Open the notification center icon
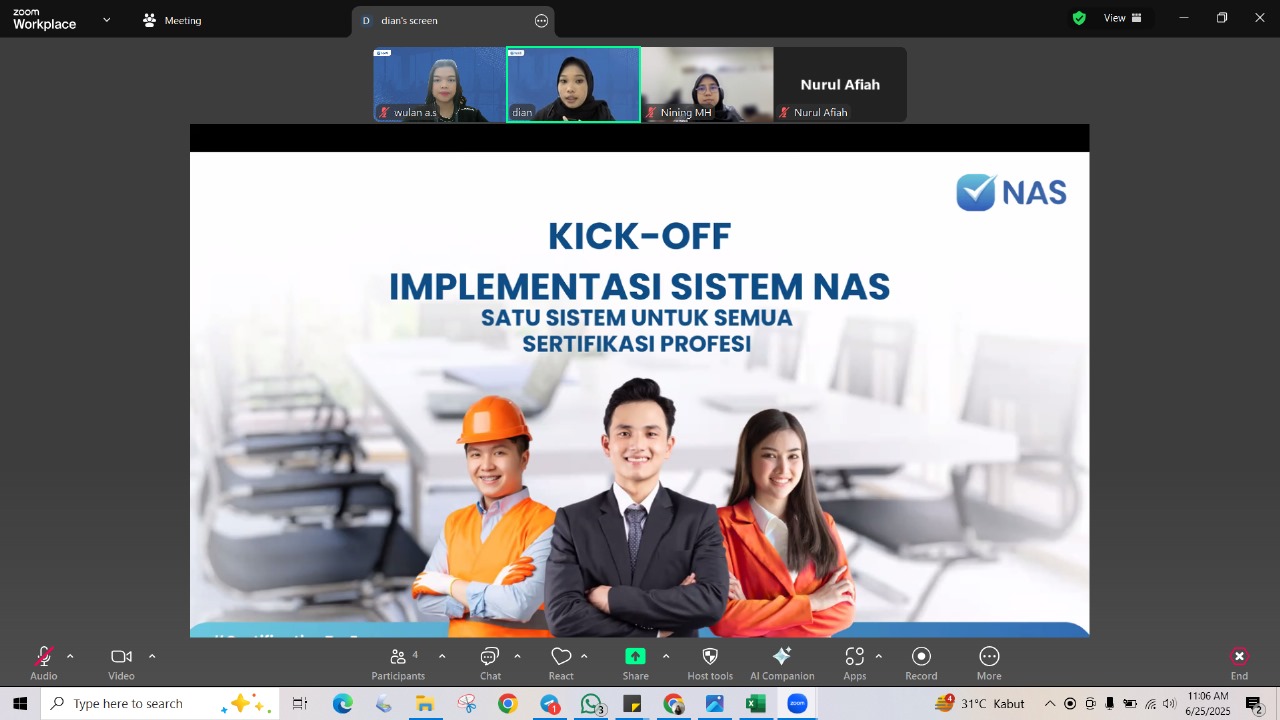 click(x=1255, y=704)
